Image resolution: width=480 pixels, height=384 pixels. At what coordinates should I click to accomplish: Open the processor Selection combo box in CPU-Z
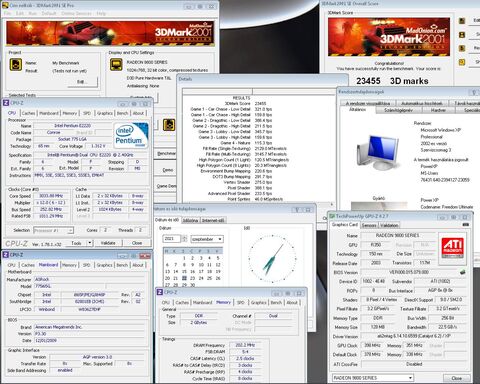53,230
